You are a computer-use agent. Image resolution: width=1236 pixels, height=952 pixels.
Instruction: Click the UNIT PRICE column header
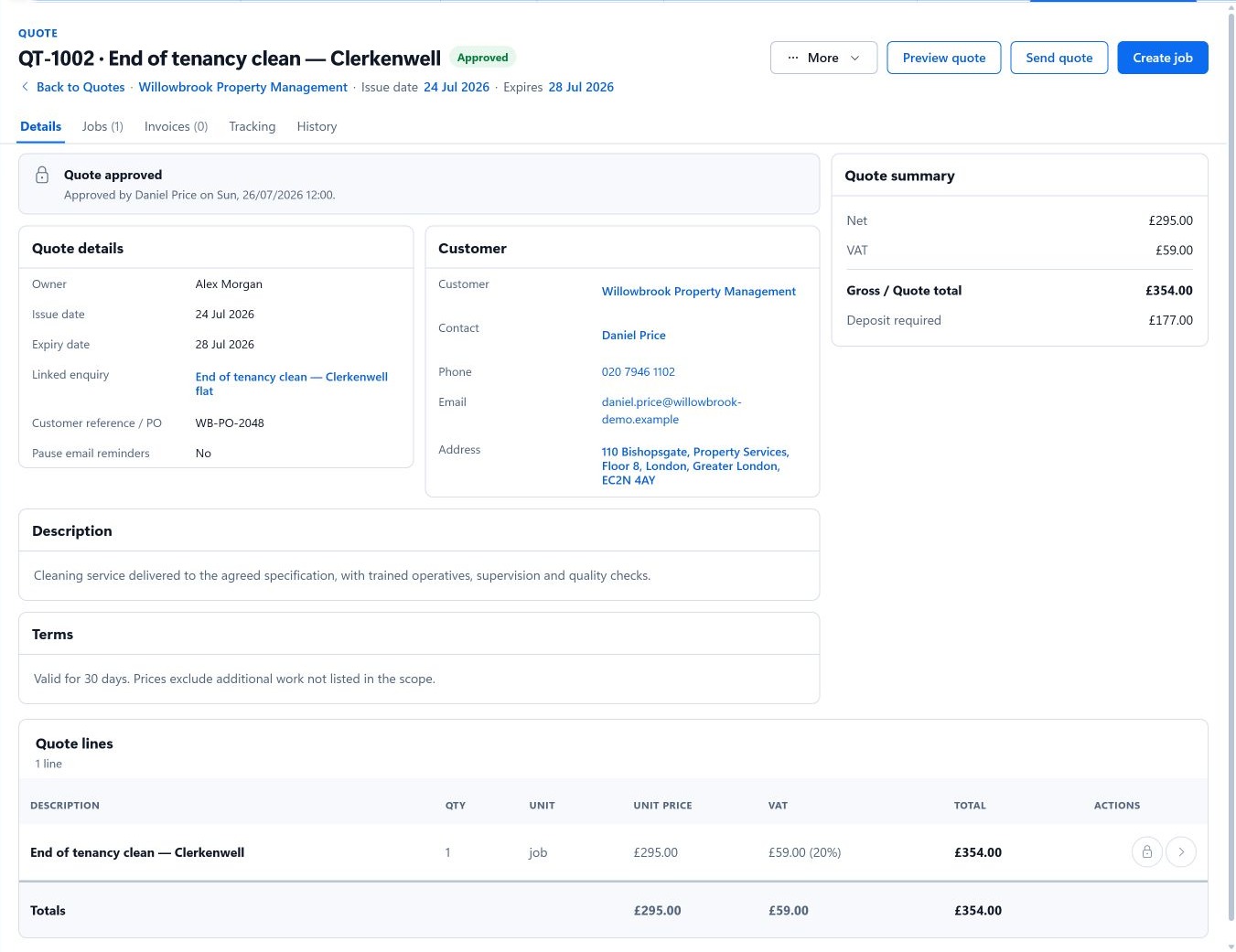tap(662, 806)
